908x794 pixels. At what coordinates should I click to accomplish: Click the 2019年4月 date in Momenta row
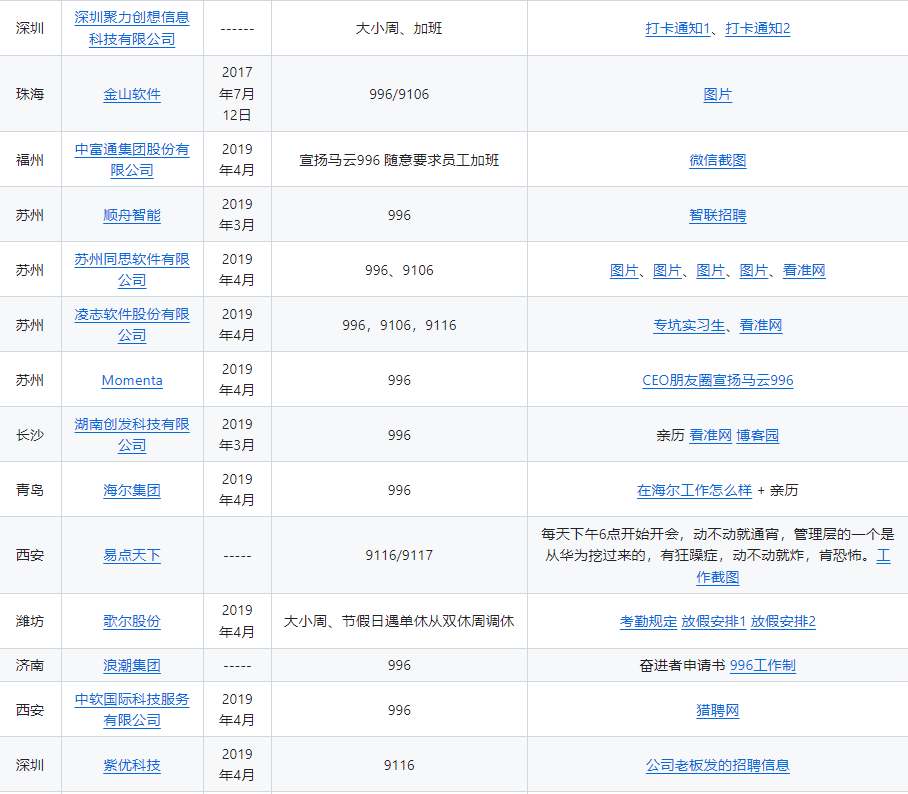click(237, 380)
